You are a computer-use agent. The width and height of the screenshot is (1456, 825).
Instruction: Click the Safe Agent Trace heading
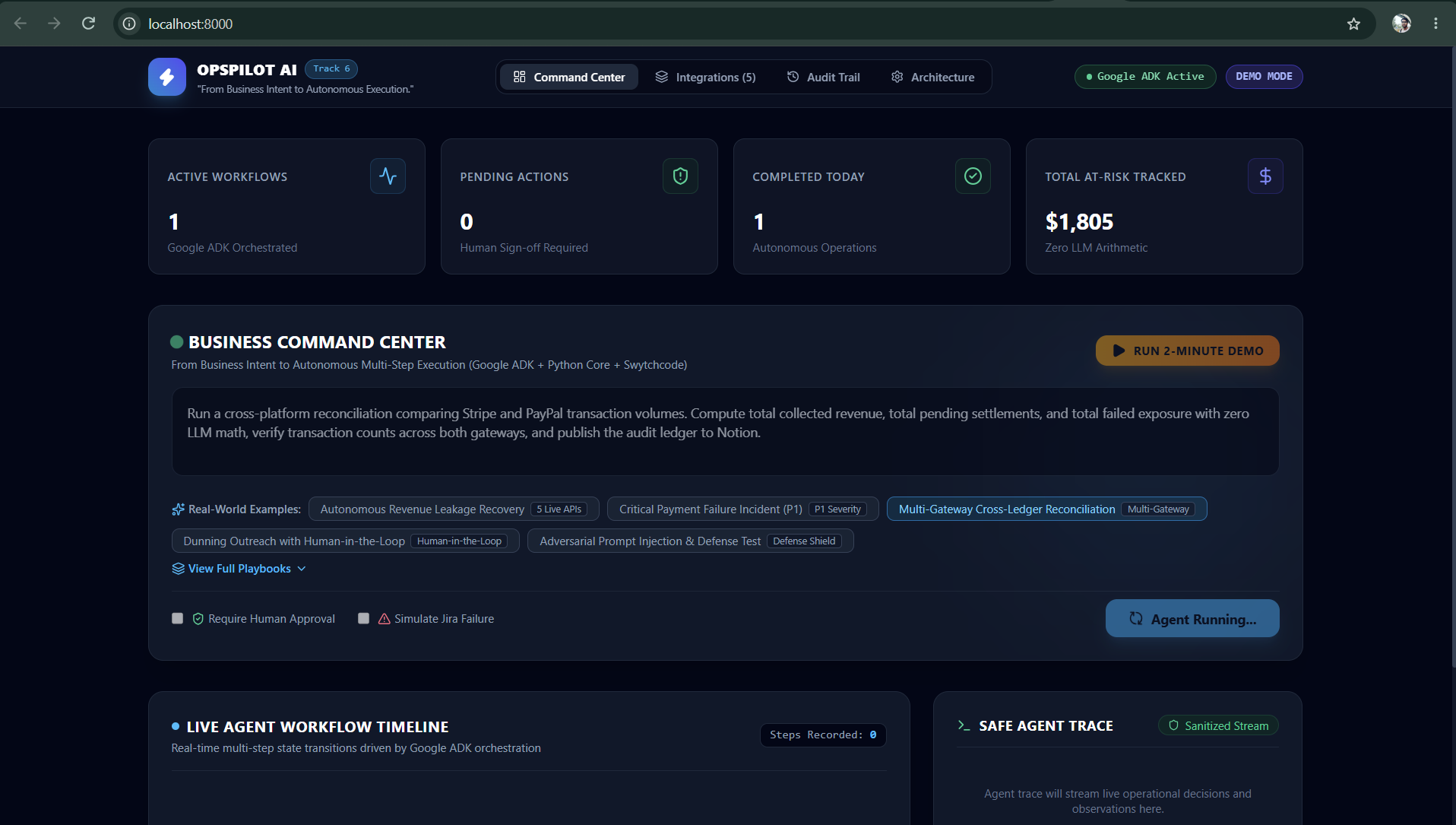pyautogui.click(x=1046, y=726)
